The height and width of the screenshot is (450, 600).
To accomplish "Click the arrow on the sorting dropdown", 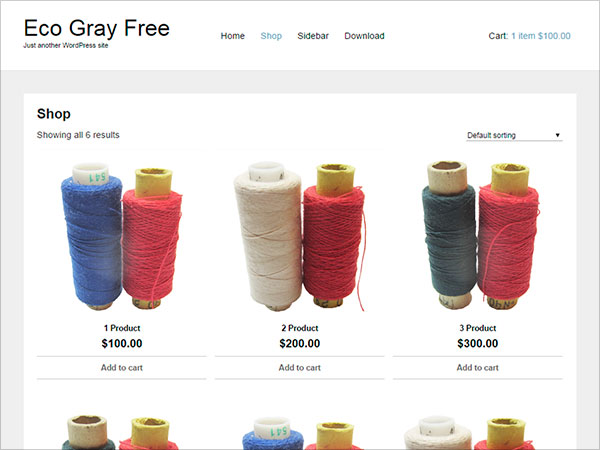I will coord(557,135).
